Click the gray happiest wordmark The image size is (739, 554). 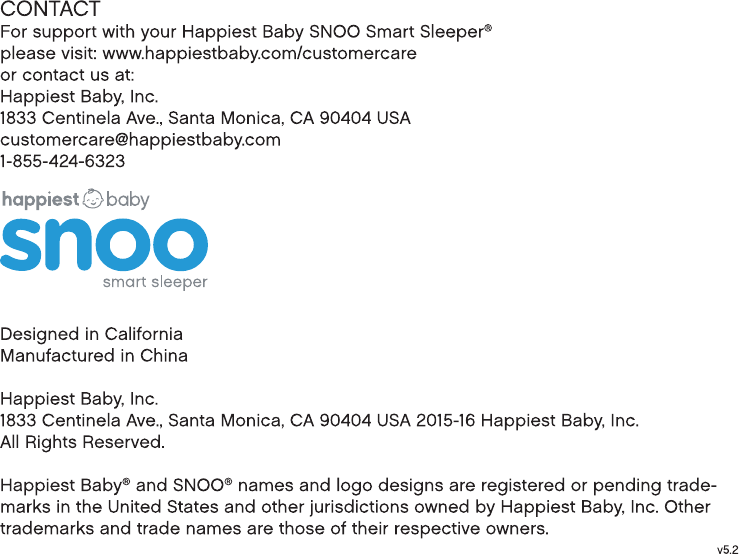click(41, 200)
